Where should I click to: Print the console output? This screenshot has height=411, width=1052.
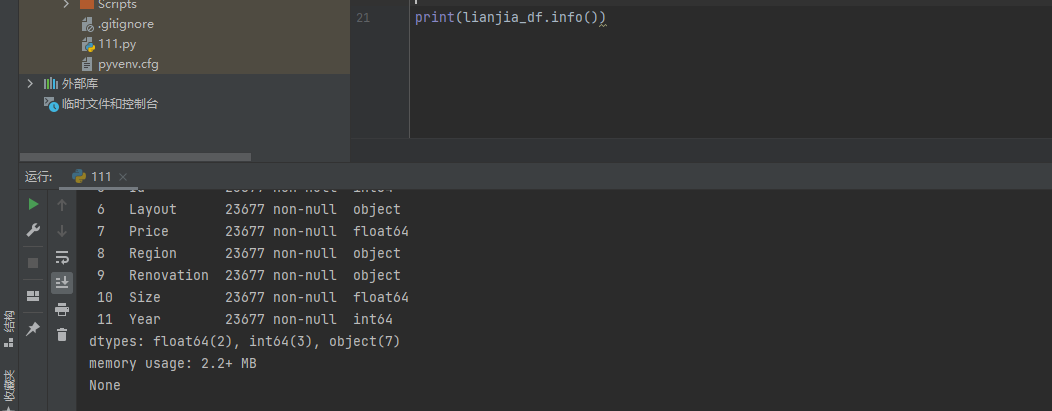[x=62, y=309]
